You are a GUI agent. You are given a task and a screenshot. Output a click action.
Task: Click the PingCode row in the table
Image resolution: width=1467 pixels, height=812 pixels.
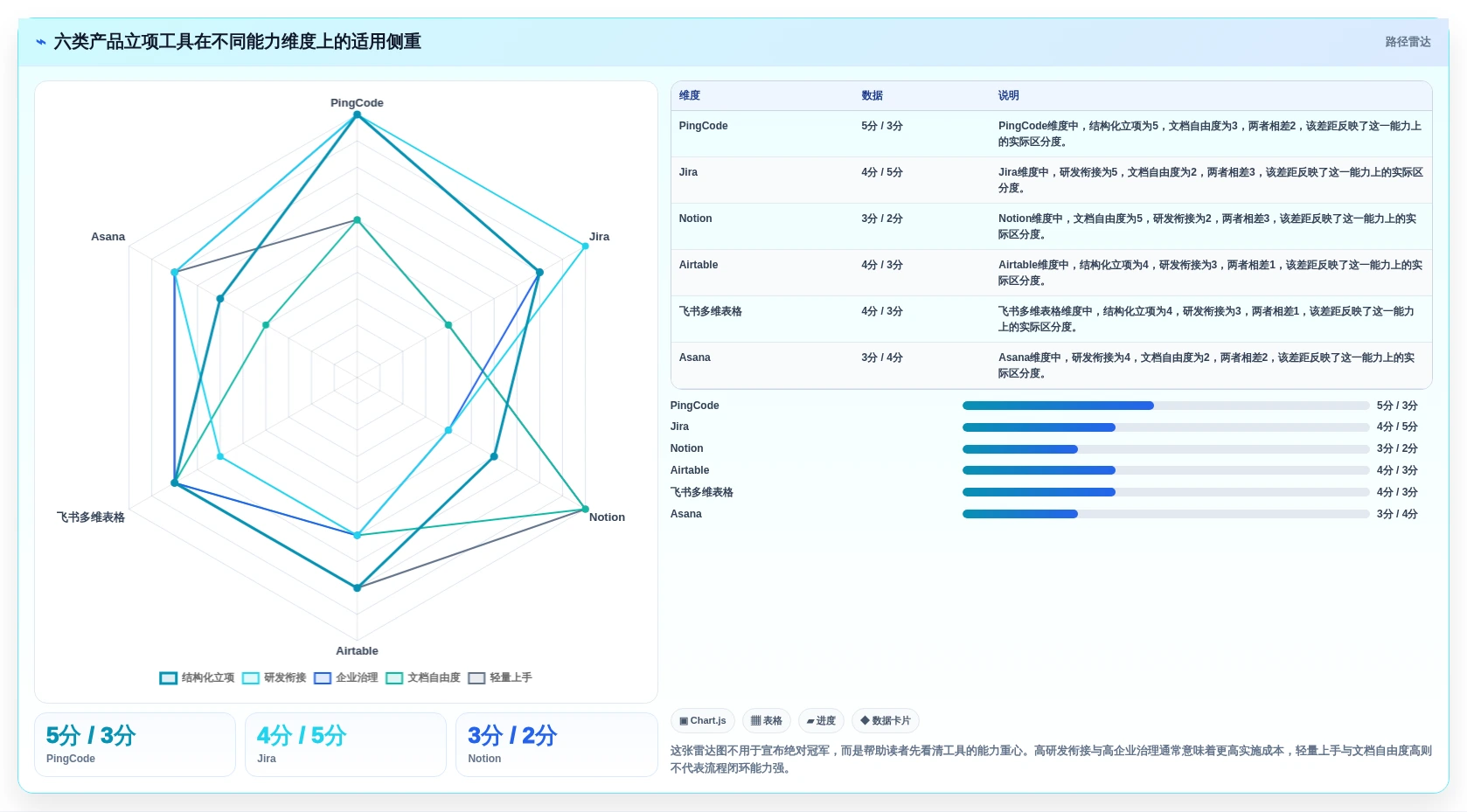pos(1051,134)
